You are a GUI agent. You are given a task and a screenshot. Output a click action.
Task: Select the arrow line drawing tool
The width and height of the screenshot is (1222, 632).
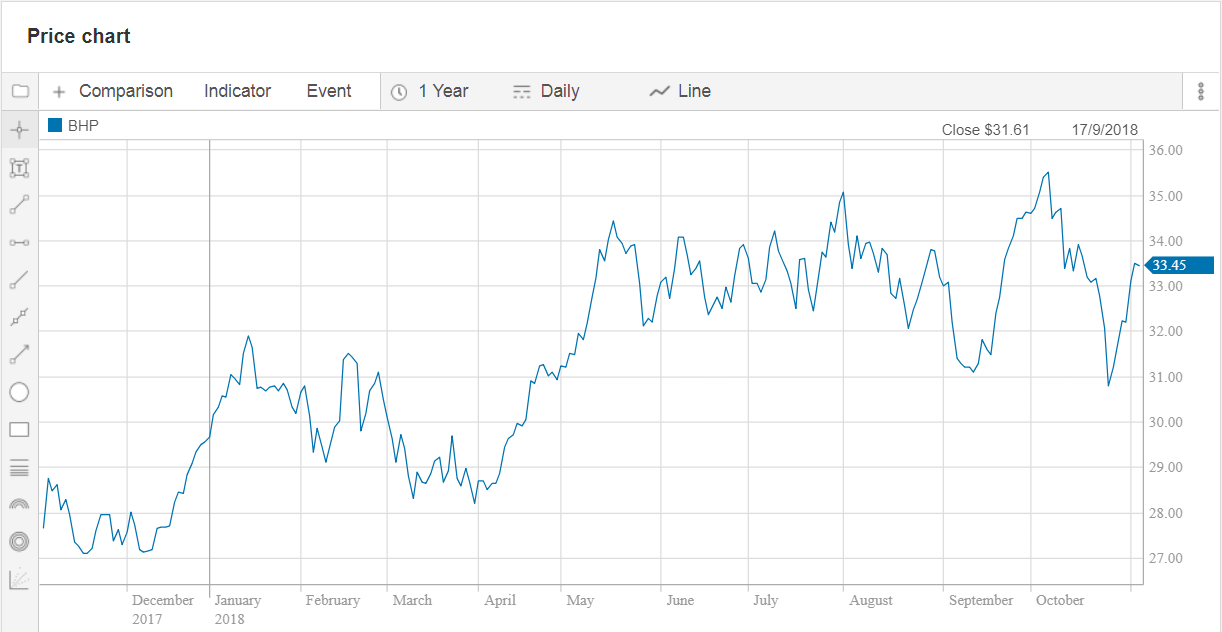19,354
